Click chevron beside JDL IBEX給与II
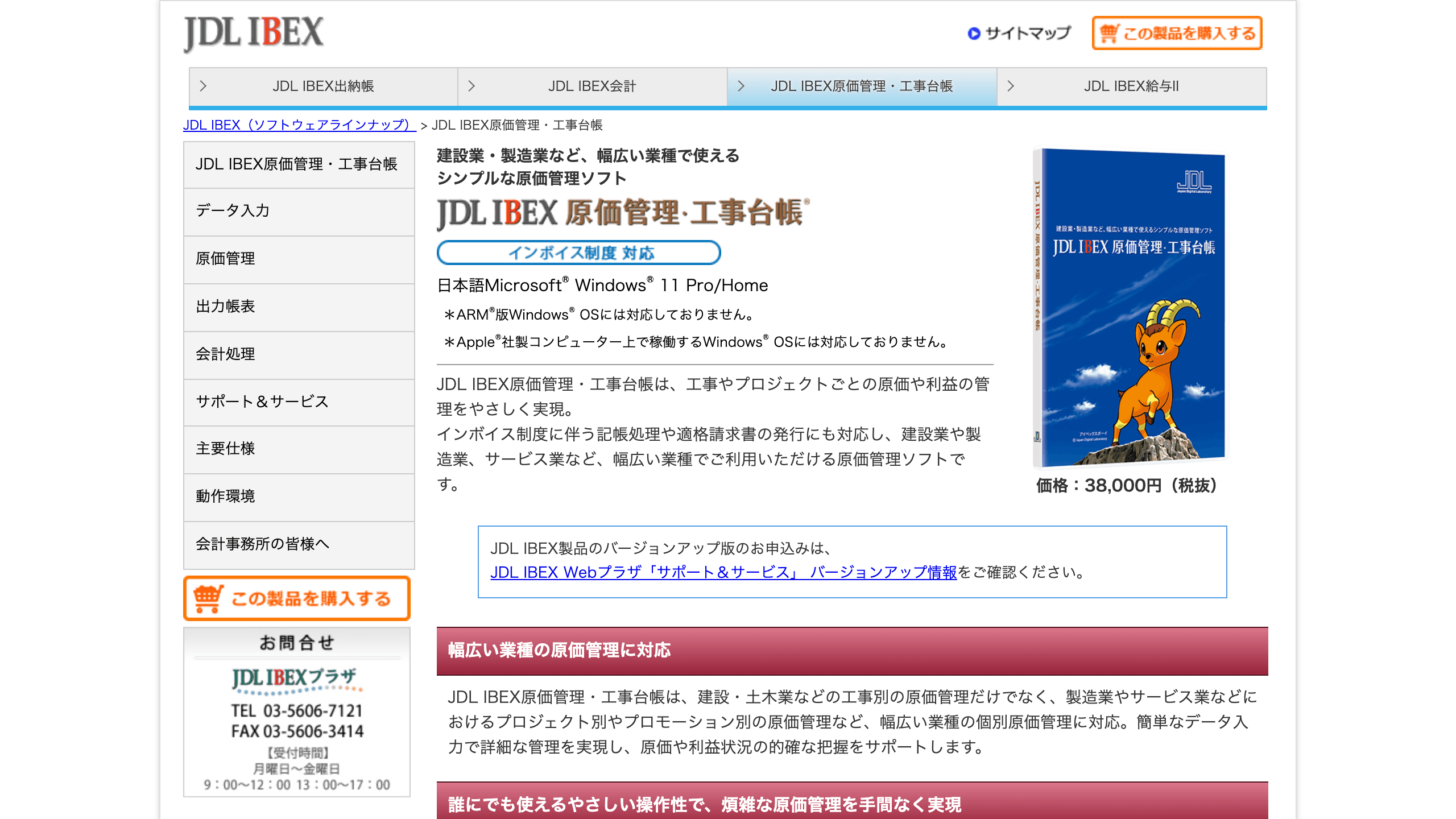Viewport: 1456px width, 819px height. tap(1011, 86)
